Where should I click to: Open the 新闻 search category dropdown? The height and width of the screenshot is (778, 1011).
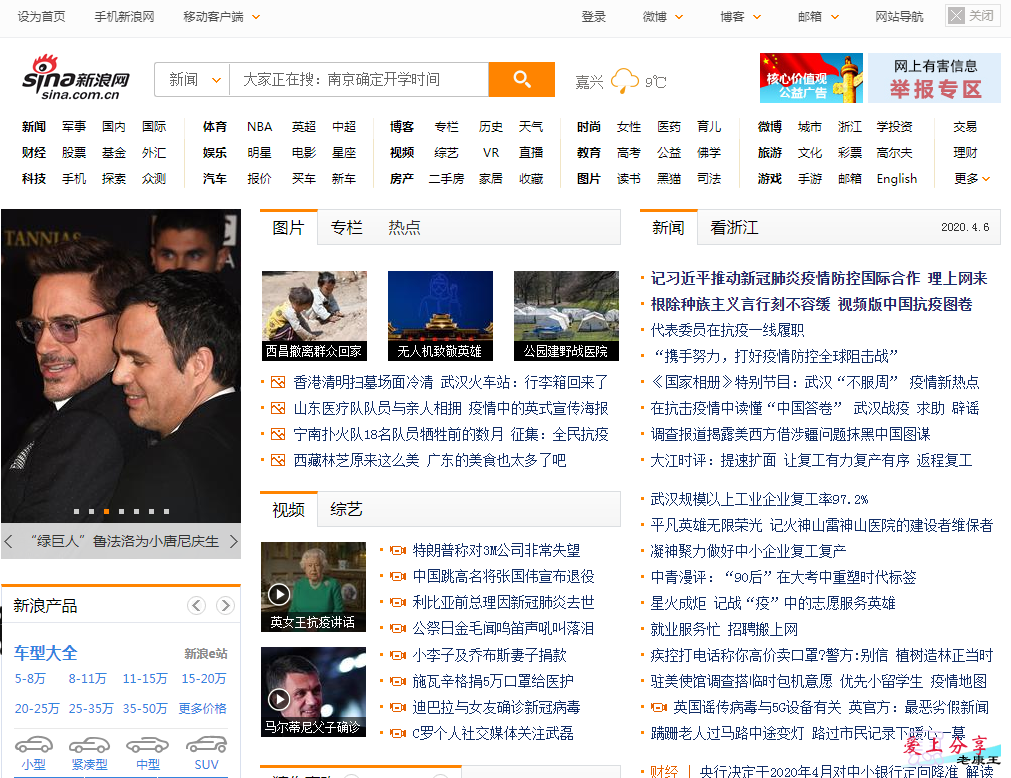(x=193, y=79)
